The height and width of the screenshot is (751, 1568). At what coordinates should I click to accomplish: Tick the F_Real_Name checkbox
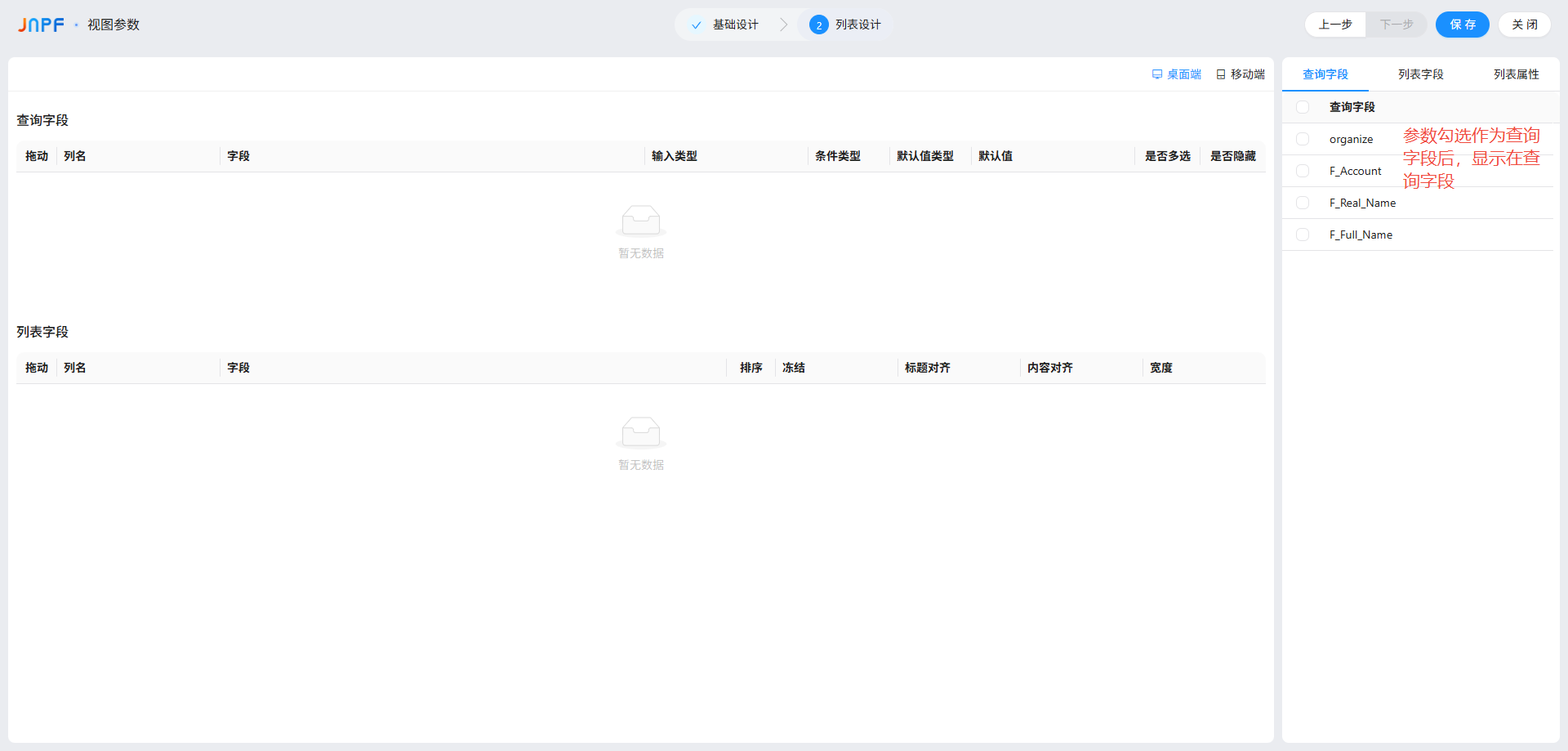1303,203
